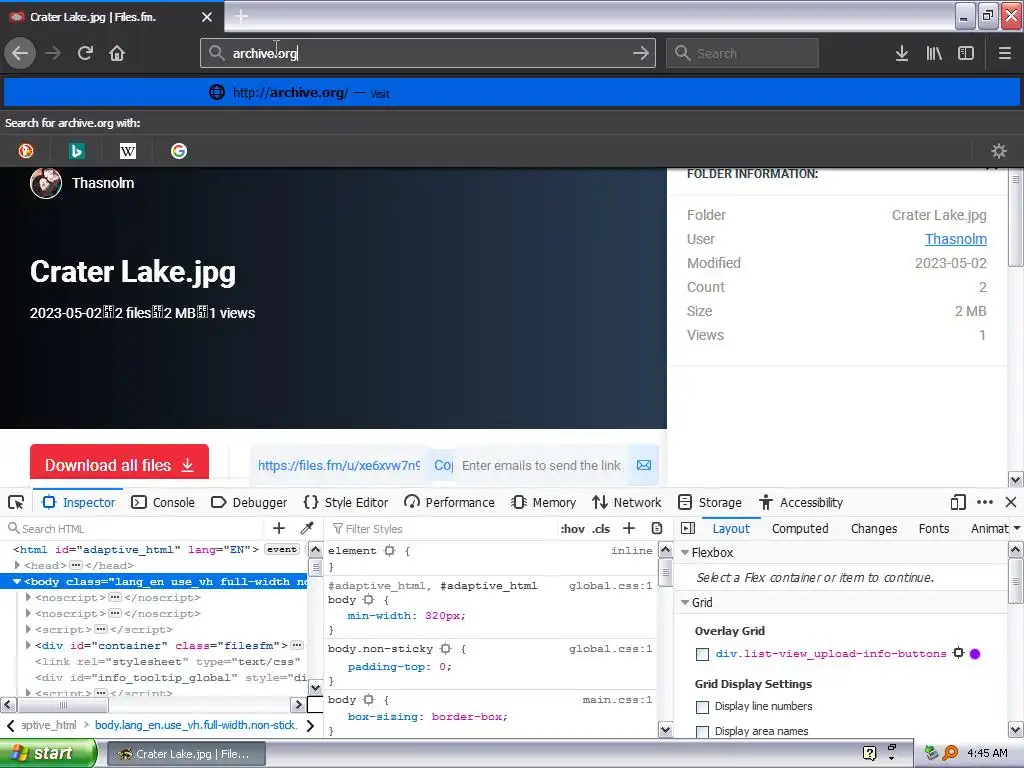Click the Thasnolm avatar picture
This screenshot has height=768, width=1024.
46,183
